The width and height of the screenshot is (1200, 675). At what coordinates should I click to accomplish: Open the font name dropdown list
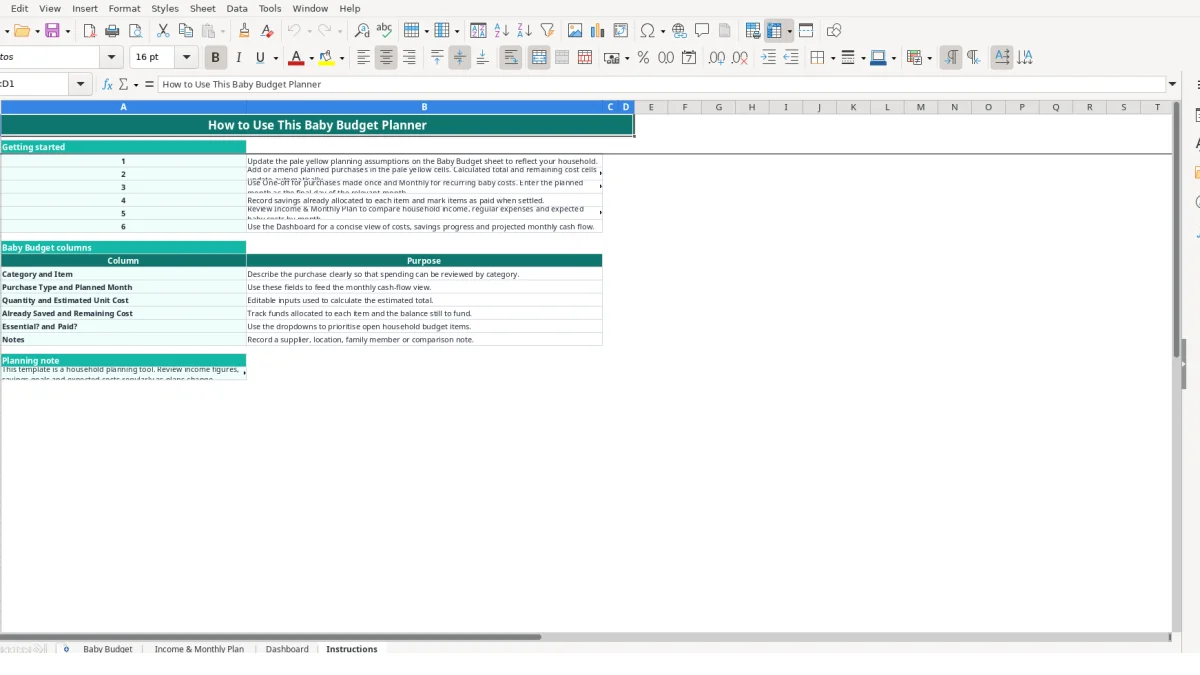coord(111,58)
